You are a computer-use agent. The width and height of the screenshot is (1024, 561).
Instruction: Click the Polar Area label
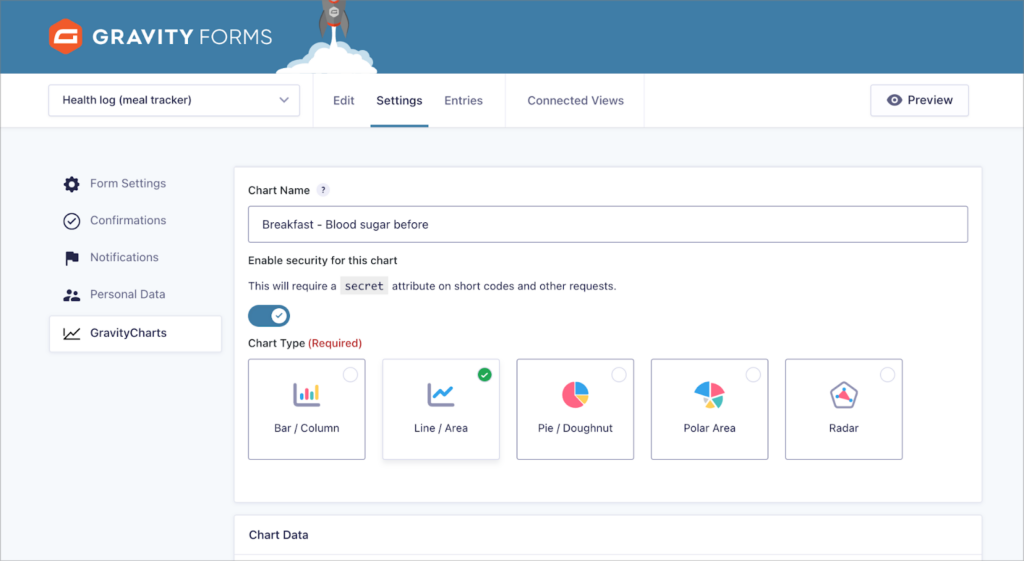[709, 428]
